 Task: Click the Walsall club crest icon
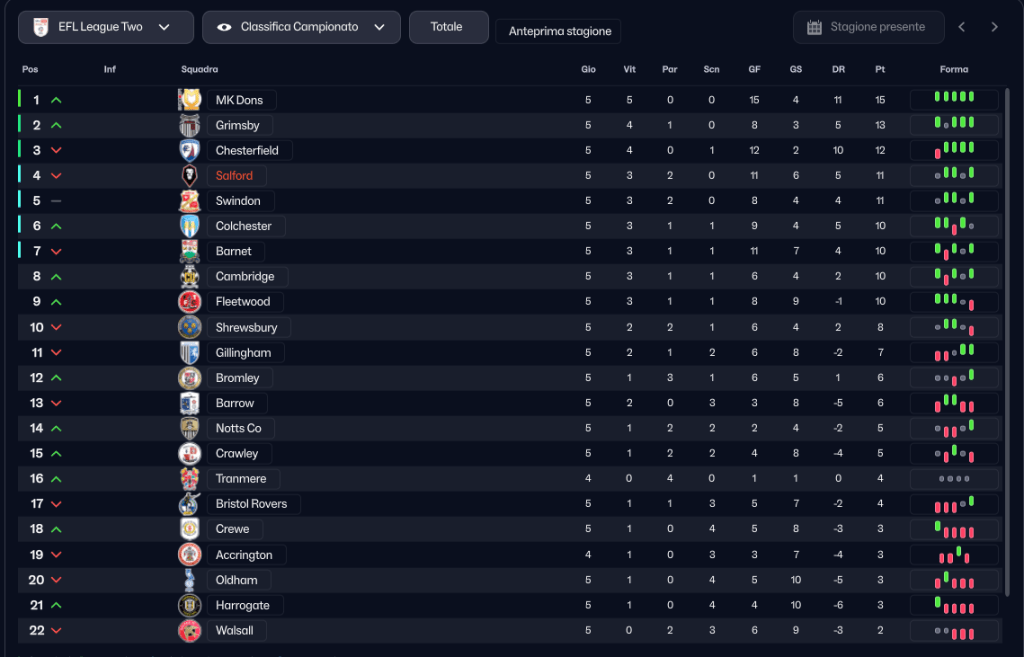point(190,631)
